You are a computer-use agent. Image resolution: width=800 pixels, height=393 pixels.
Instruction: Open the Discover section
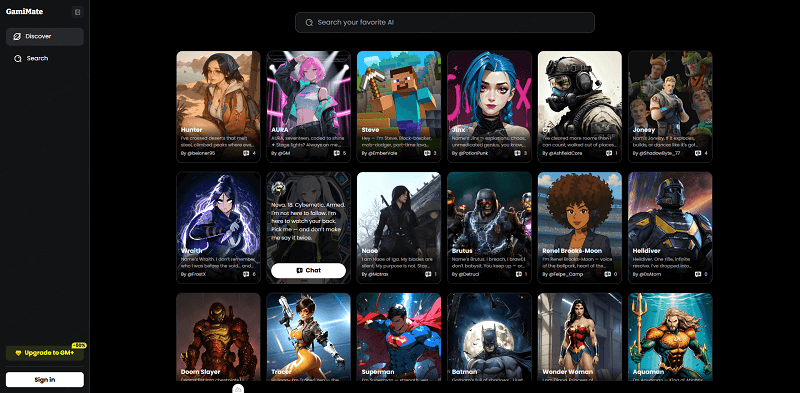45,37
